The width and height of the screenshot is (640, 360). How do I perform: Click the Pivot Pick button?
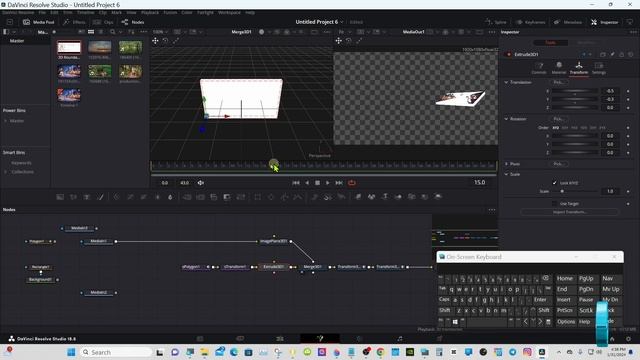[558, 164]
